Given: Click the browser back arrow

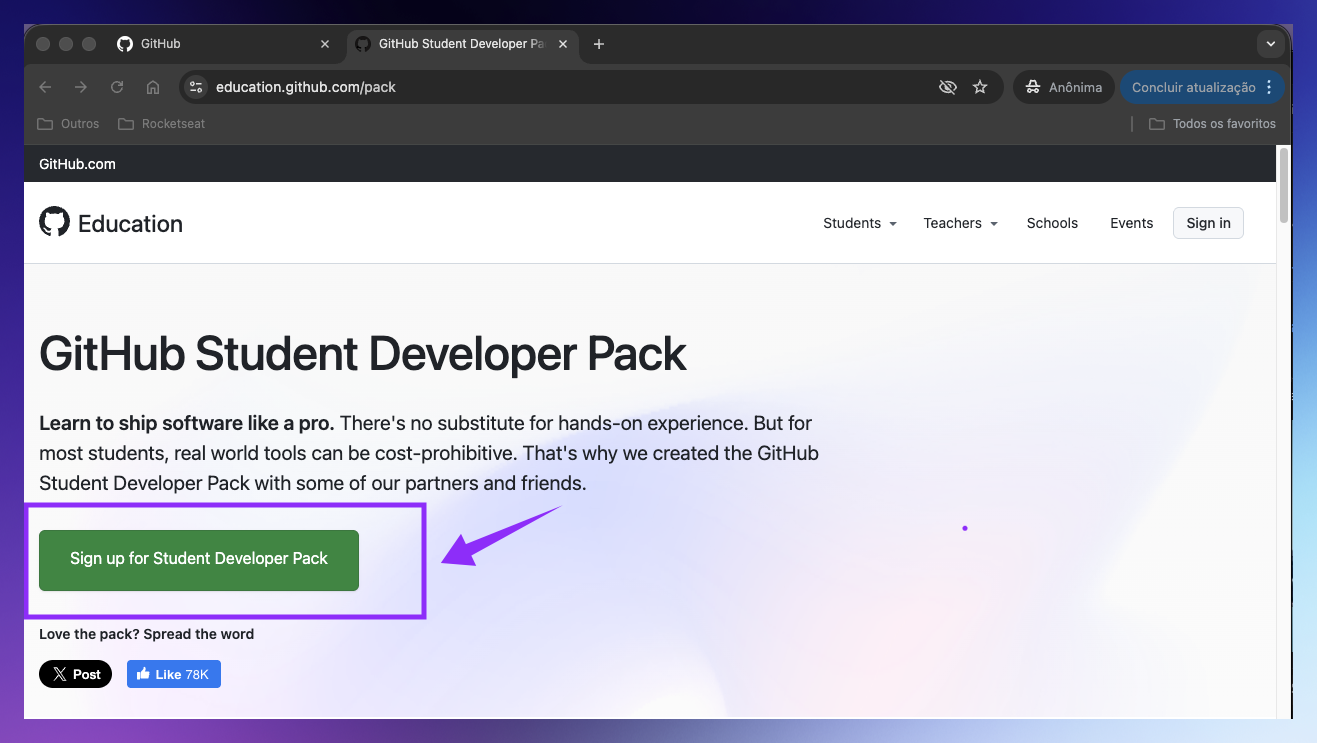Looking at the screenshot, I should coord(45,87).
